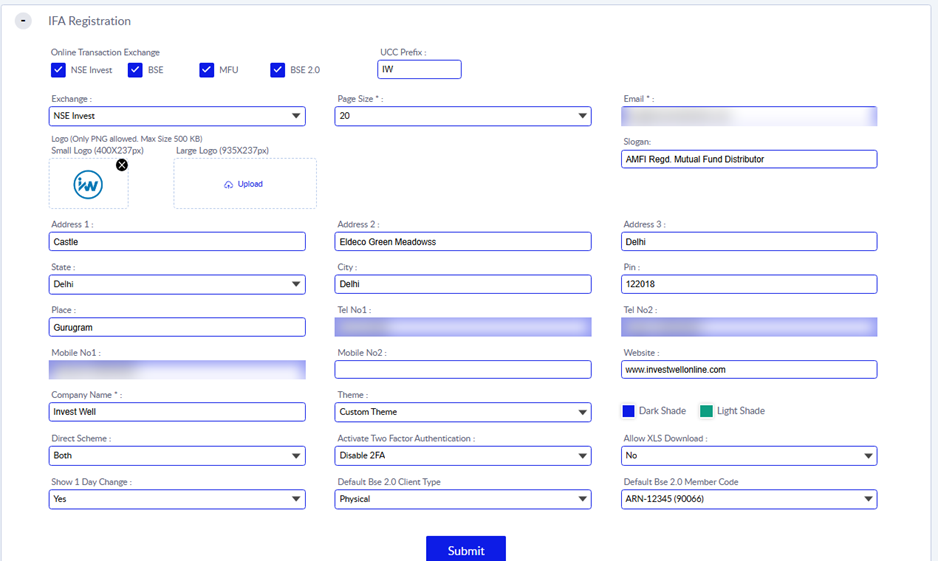The image size is (938, 561).
Task: Disable the MFU checkbox
Action: (206, 70)
